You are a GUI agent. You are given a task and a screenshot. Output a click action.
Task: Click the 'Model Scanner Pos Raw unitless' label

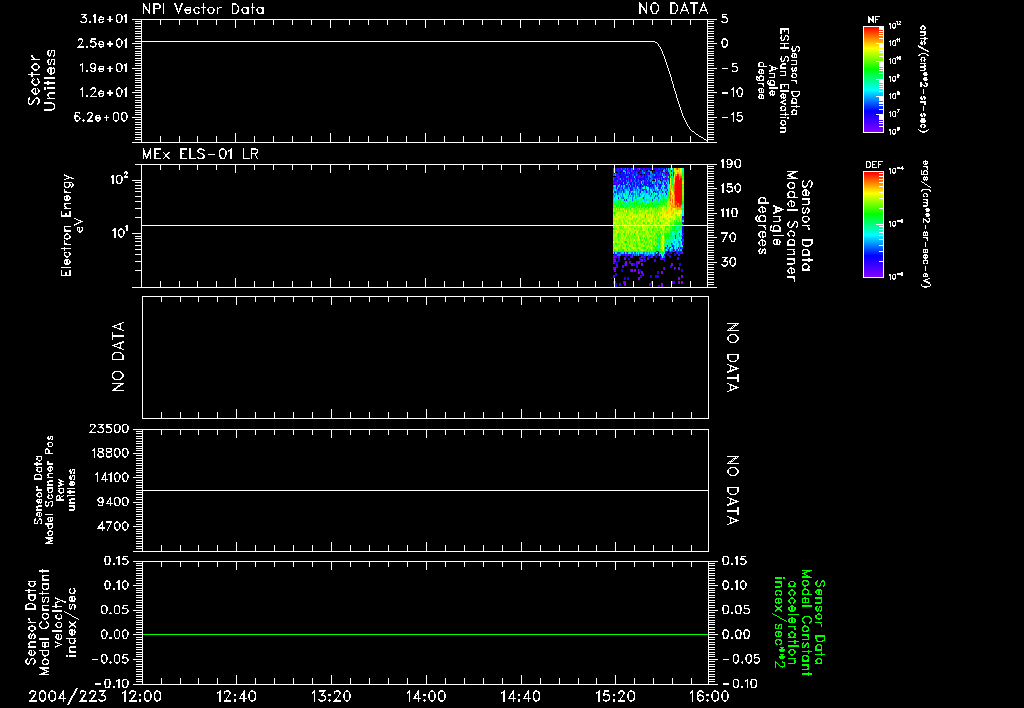tap(55, 490)
